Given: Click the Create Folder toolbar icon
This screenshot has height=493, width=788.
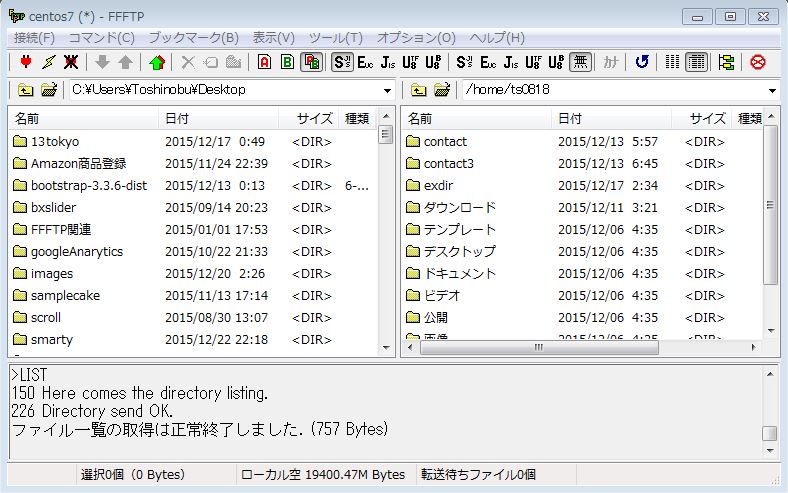Looking at the screenshot, I should (x=233, y=62).
